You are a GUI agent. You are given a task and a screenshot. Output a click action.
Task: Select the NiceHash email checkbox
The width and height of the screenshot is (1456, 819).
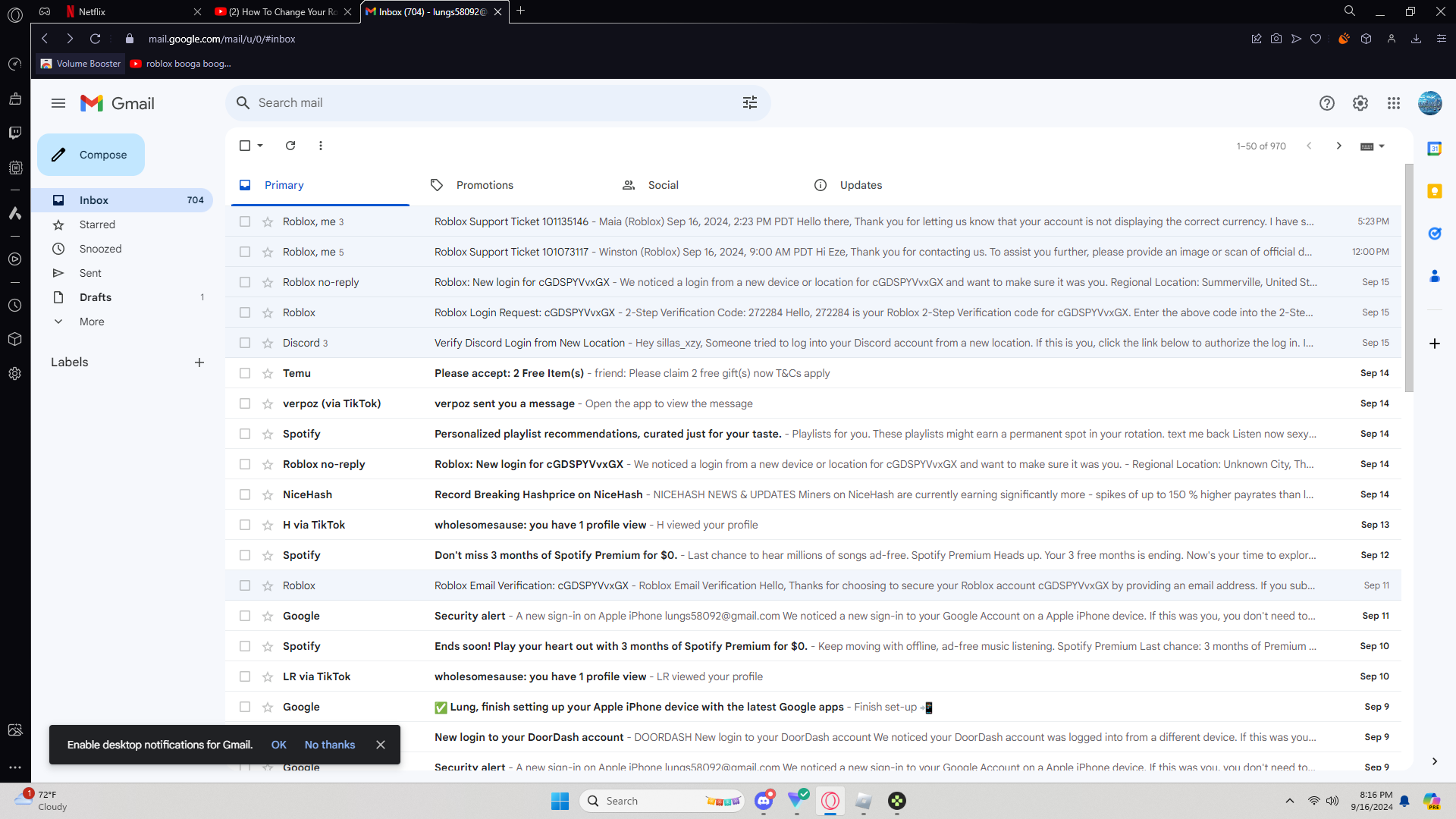click(x=245, y=494)
